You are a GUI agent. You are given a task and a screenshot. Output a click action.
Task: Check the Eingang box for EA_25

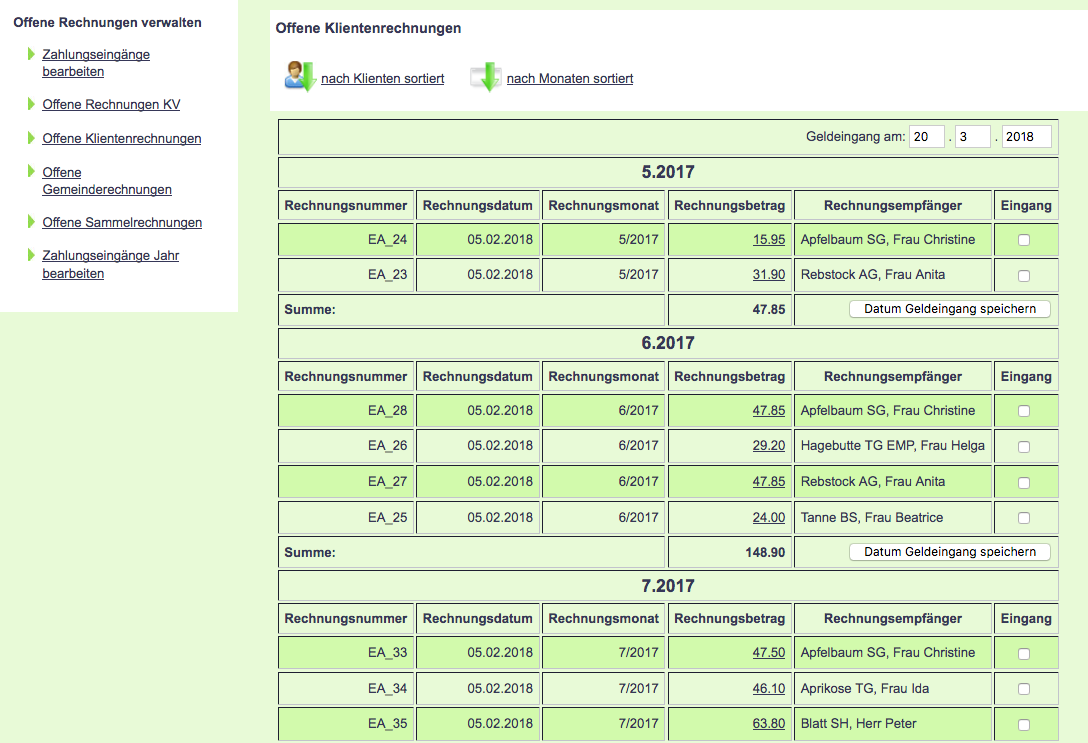[1023, 518]
